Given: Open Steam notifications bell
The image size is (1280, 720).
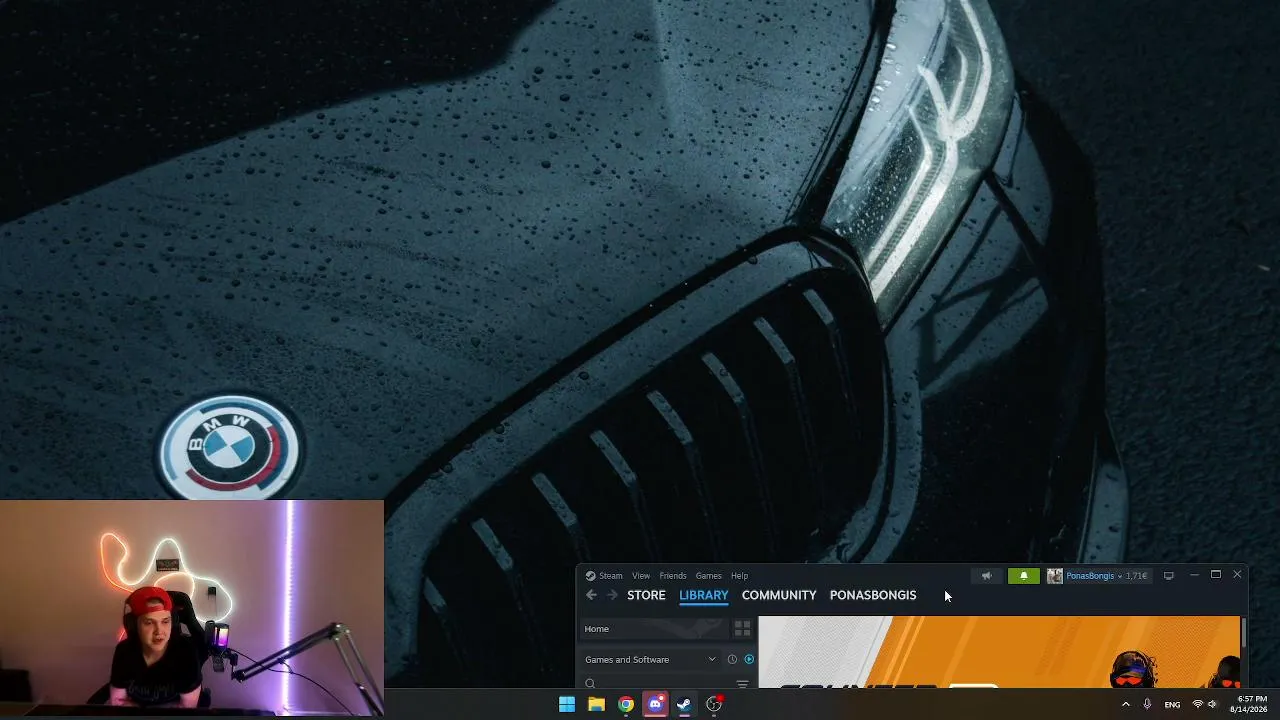Looking at the screenshot, I should (x=1023, y=576).
